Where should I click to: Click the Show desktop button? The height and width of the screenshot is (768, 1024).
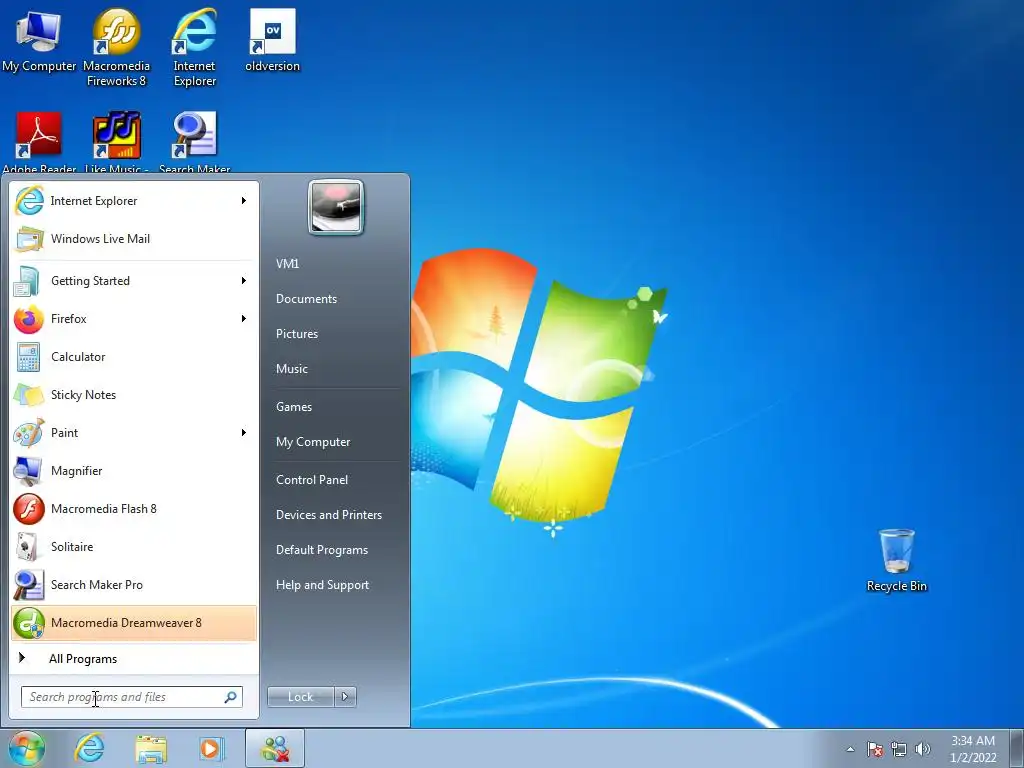coord(1016,749)
